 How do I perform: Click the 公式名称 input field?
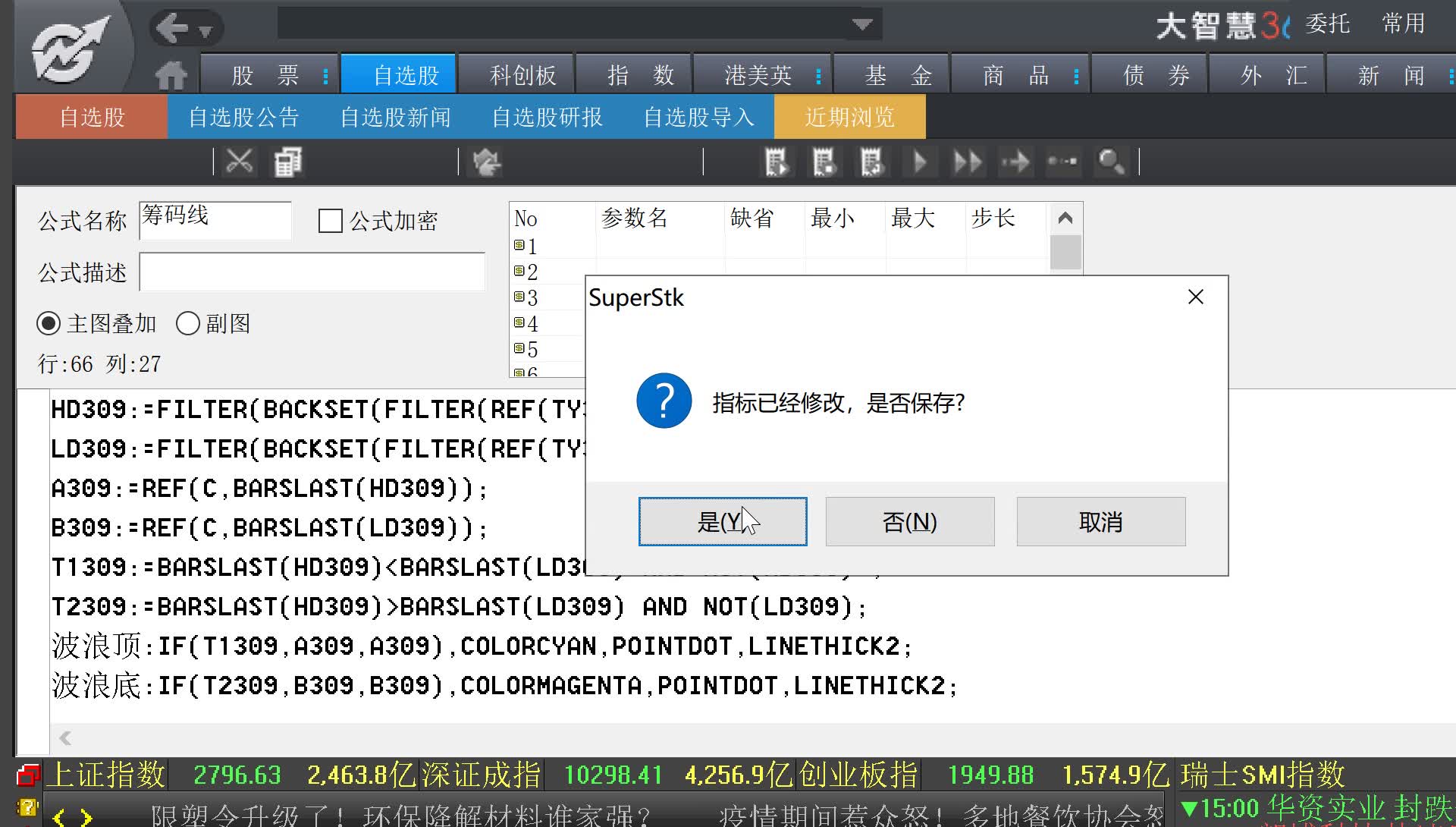215,220
